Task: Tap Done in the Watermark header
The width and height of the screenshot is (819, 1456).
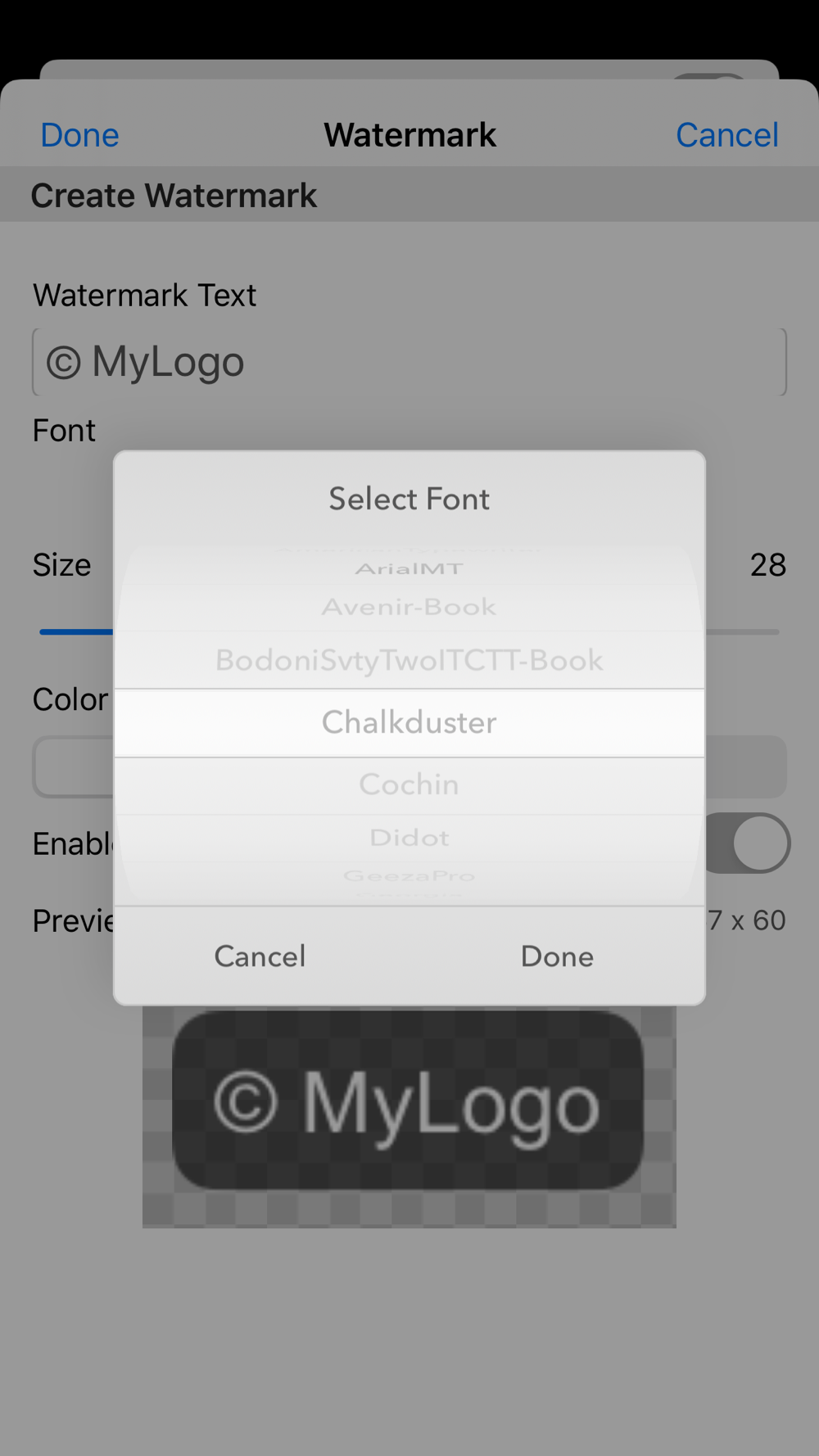Action: pyautogui.click(x=79, y=135)
